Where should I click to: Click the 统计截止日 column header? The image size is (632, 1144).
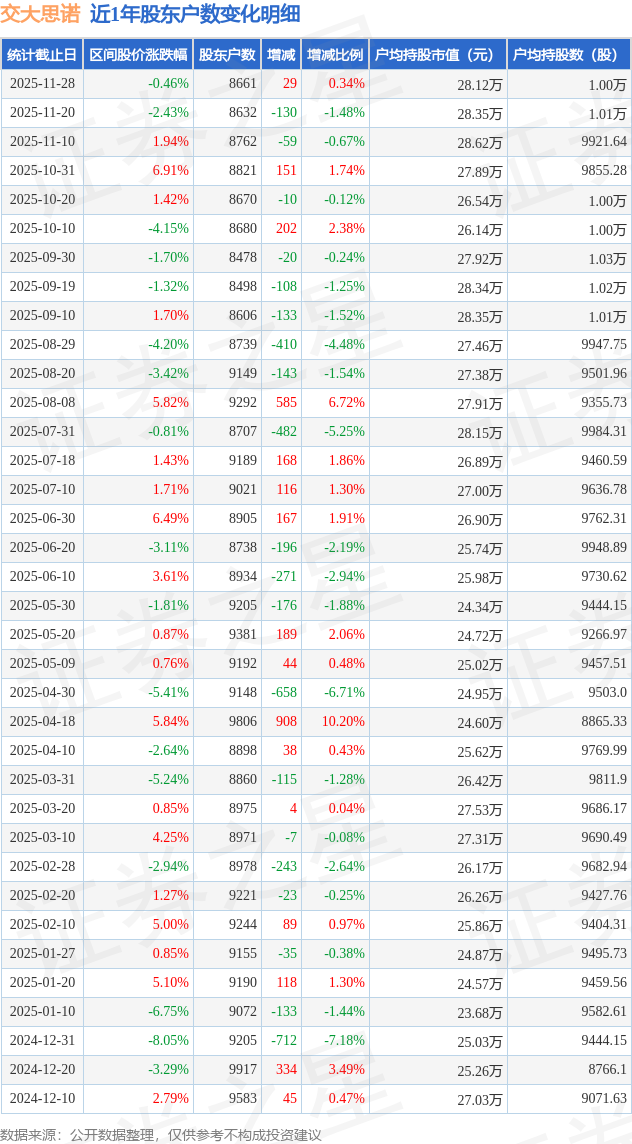pyautogui.click(x=42, y=55)
